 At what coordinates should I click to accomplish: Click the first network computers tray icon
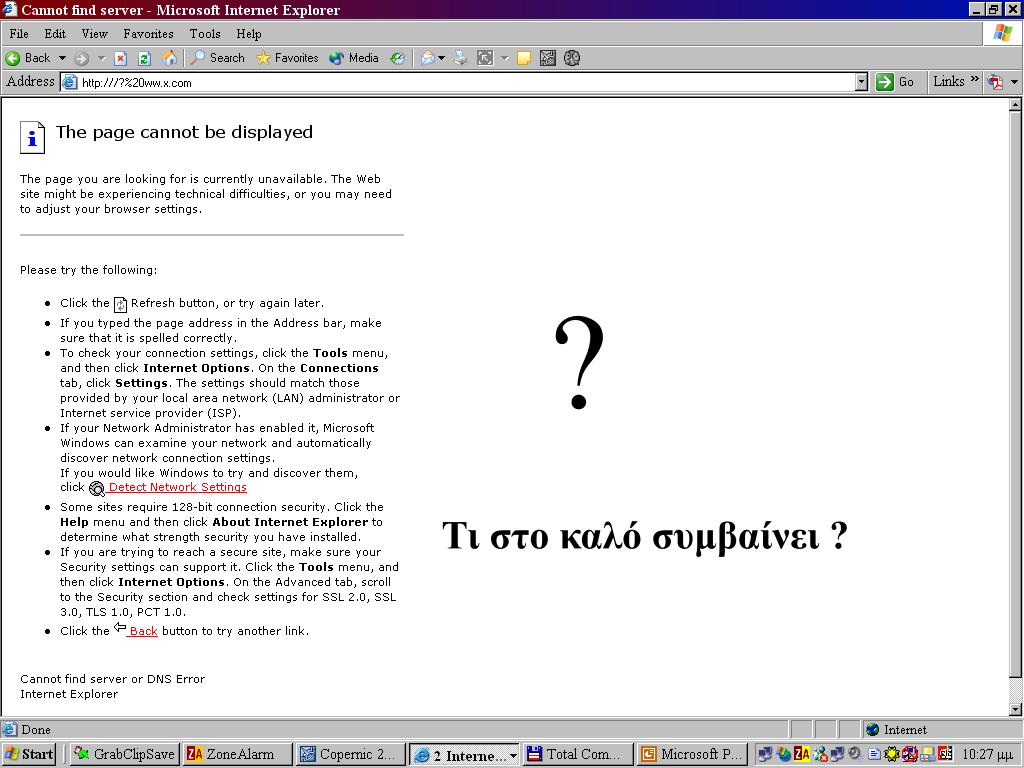point(765,754)
